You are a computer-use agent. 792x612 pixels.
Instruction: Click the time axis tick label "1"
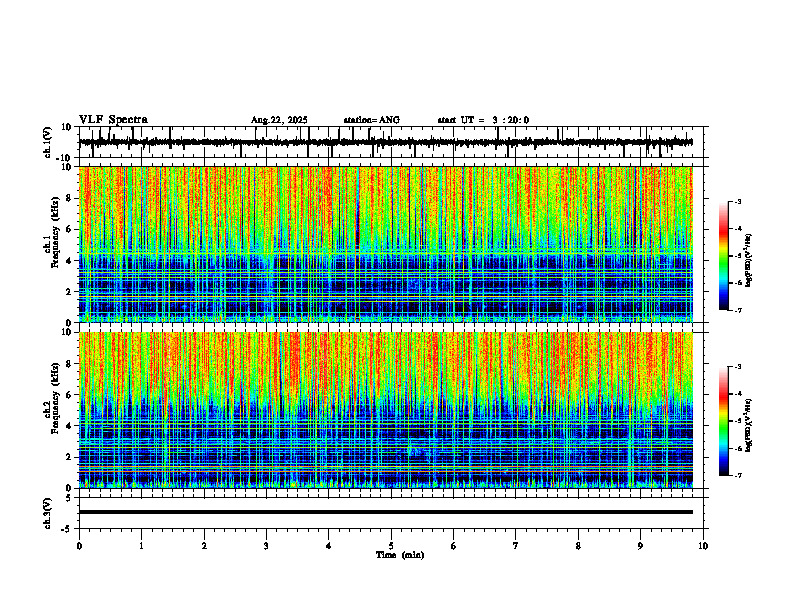click(x=141, y=546)
